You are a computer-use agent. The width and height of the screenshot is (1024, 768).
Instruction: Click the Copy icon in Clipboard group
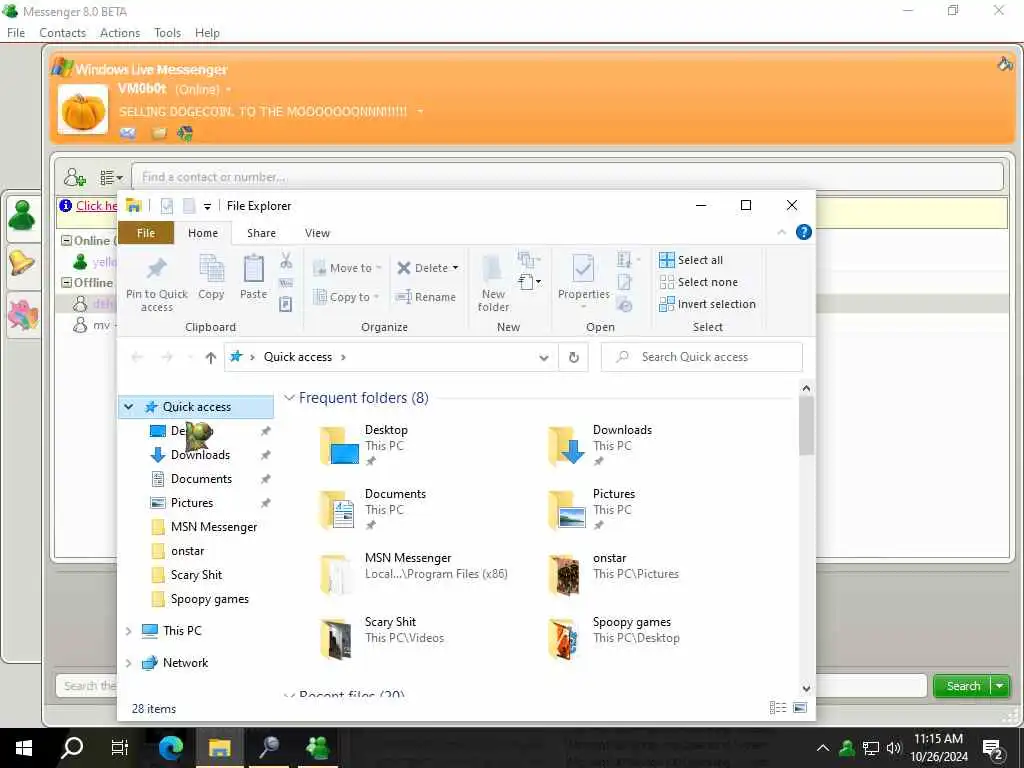pyautogui.click(x=211, y=268)
